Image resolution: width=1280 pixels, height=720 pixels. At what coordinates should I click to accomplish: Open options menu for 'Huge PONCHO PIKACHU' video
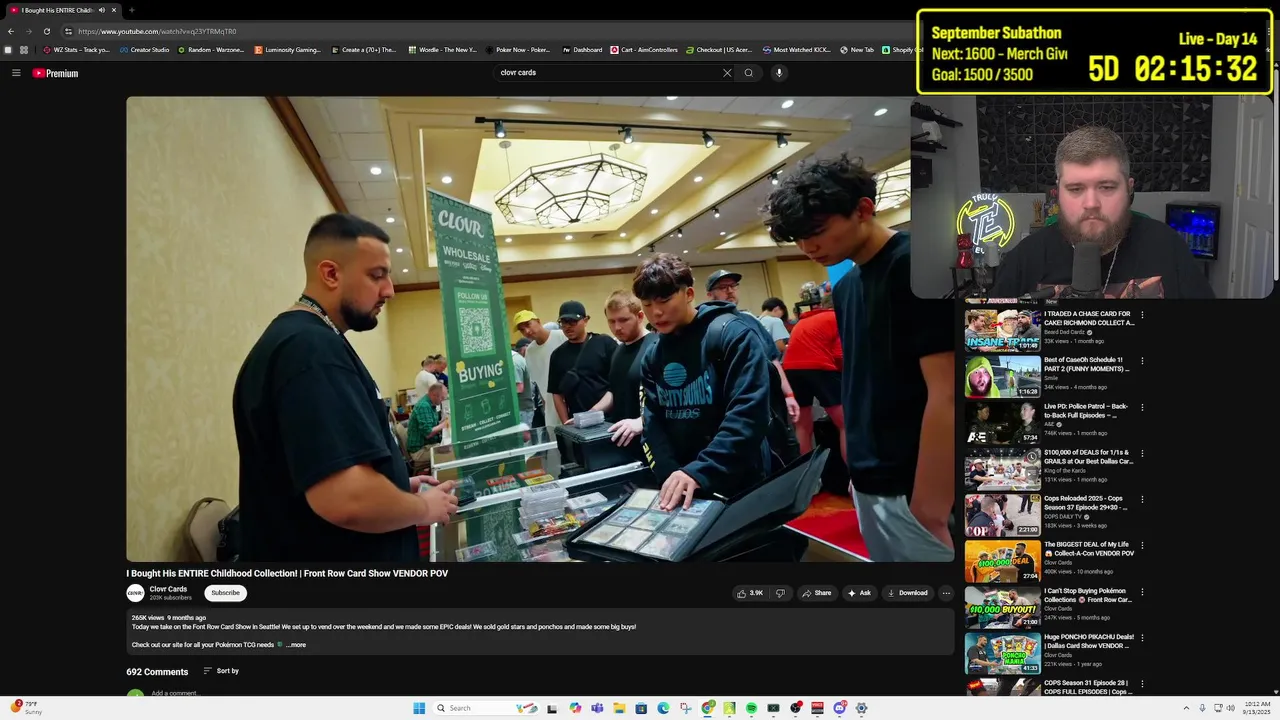pos(1142,637)
